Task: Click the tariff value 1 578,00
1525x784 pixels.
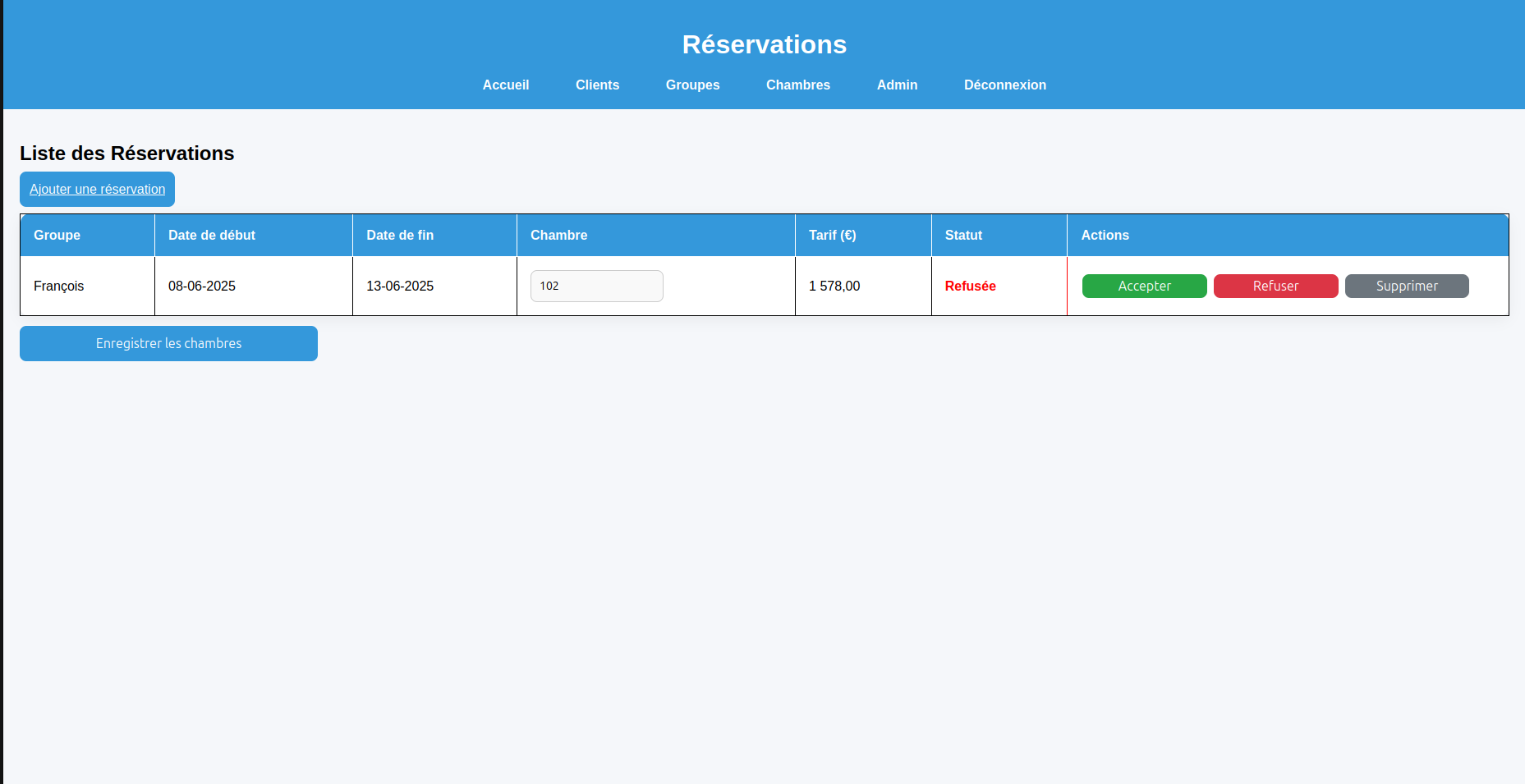Action: [x=834, y=286]
